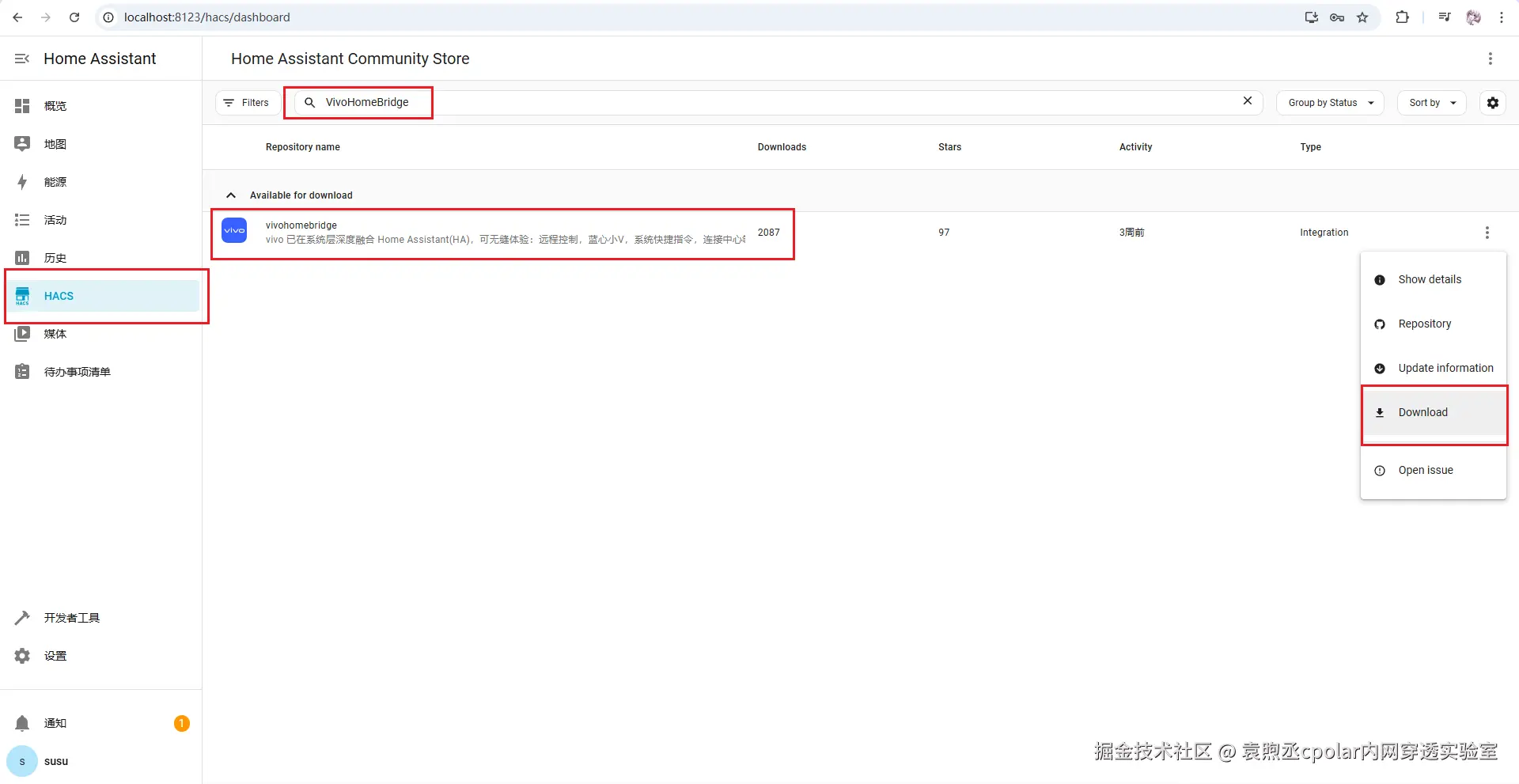Click the vivo repository logo icon
The width and height of the screenshot is (1519, 784).
(234, 231)
